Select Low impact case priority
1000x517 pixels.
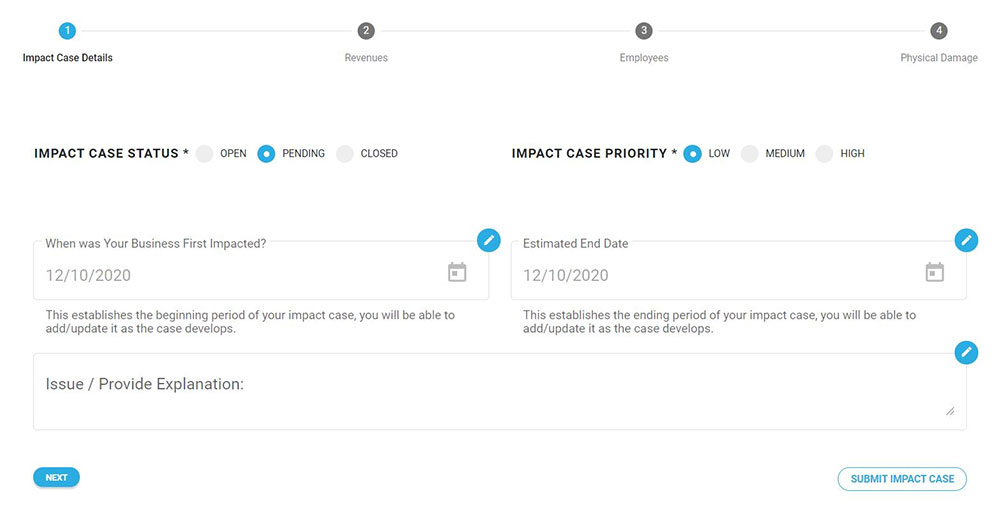692,154
